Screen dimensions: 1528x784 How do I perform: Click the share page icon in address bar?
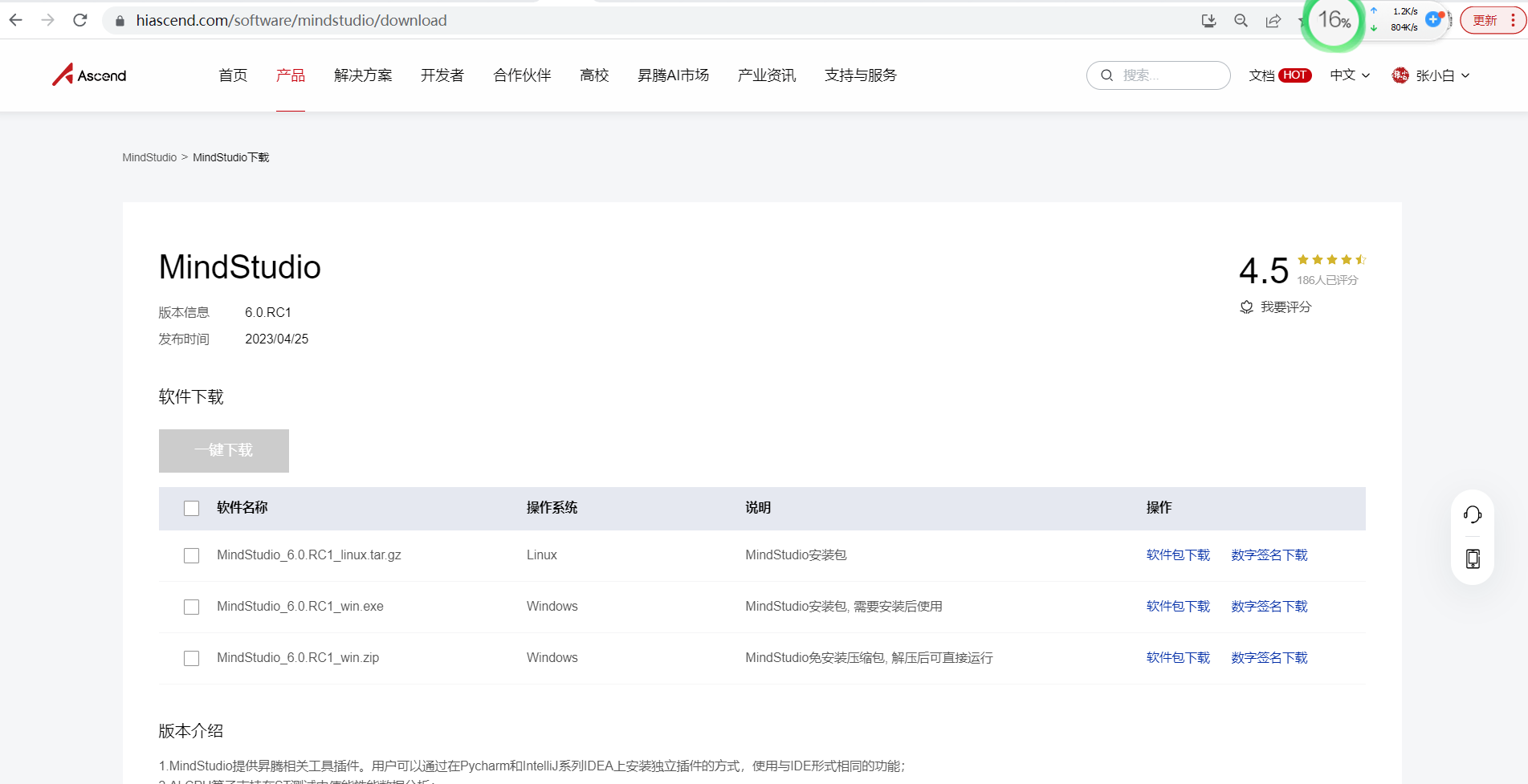(1273, 21)
